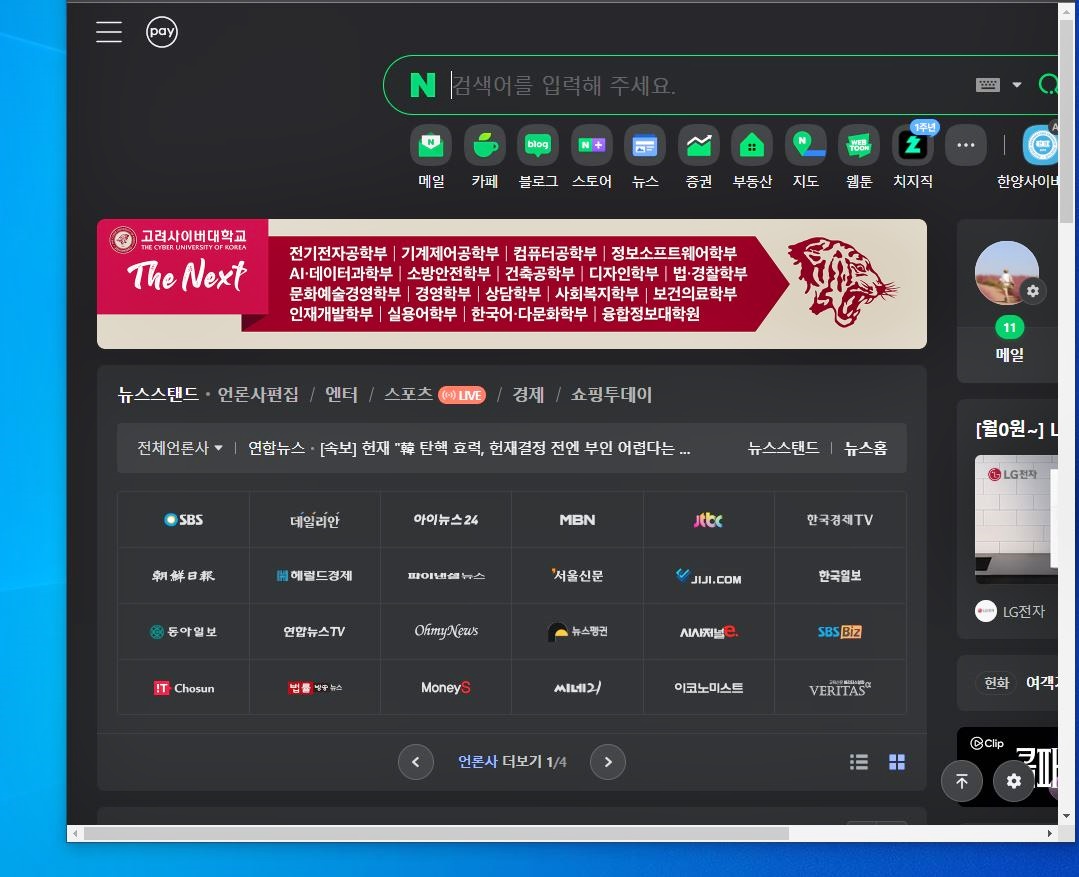Select the 뉴스스탠드 tab
The image size is (1079, 877).
[x=158, y=394]
